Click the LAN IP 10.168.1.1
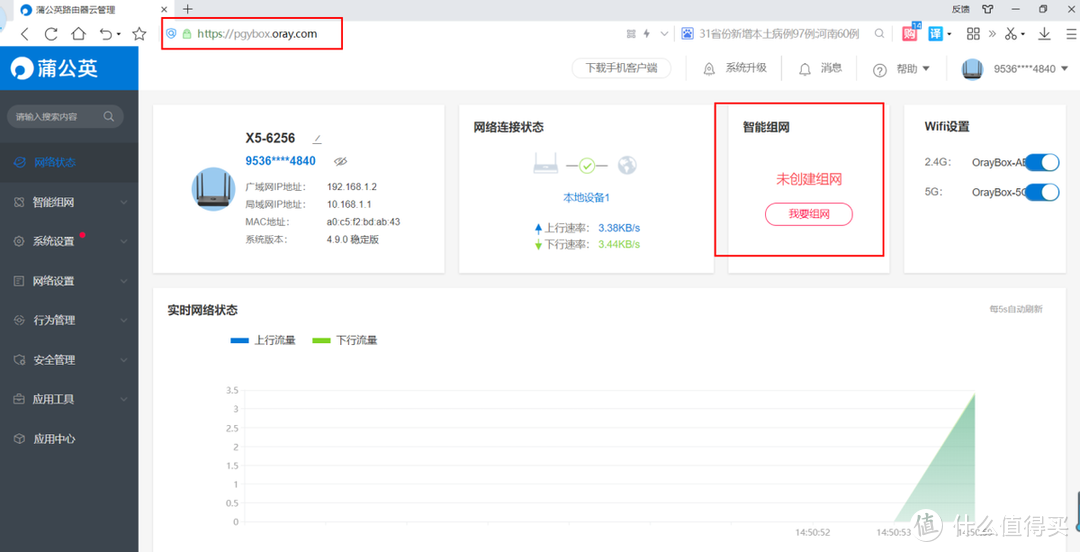 (349, 205)
